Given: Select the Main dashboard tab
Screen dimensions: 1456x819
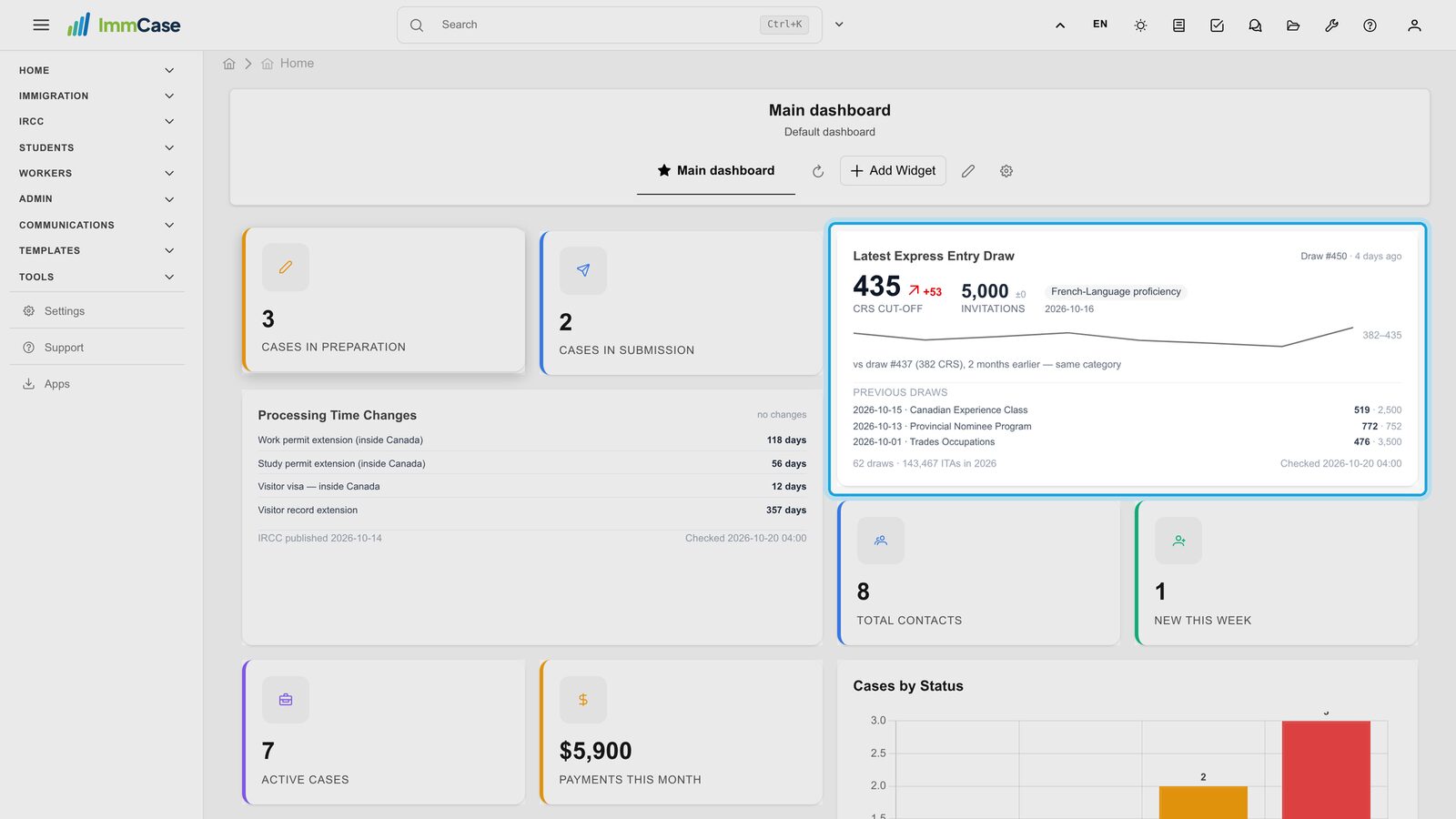Looking at the screenshot, I should [716, 171].
